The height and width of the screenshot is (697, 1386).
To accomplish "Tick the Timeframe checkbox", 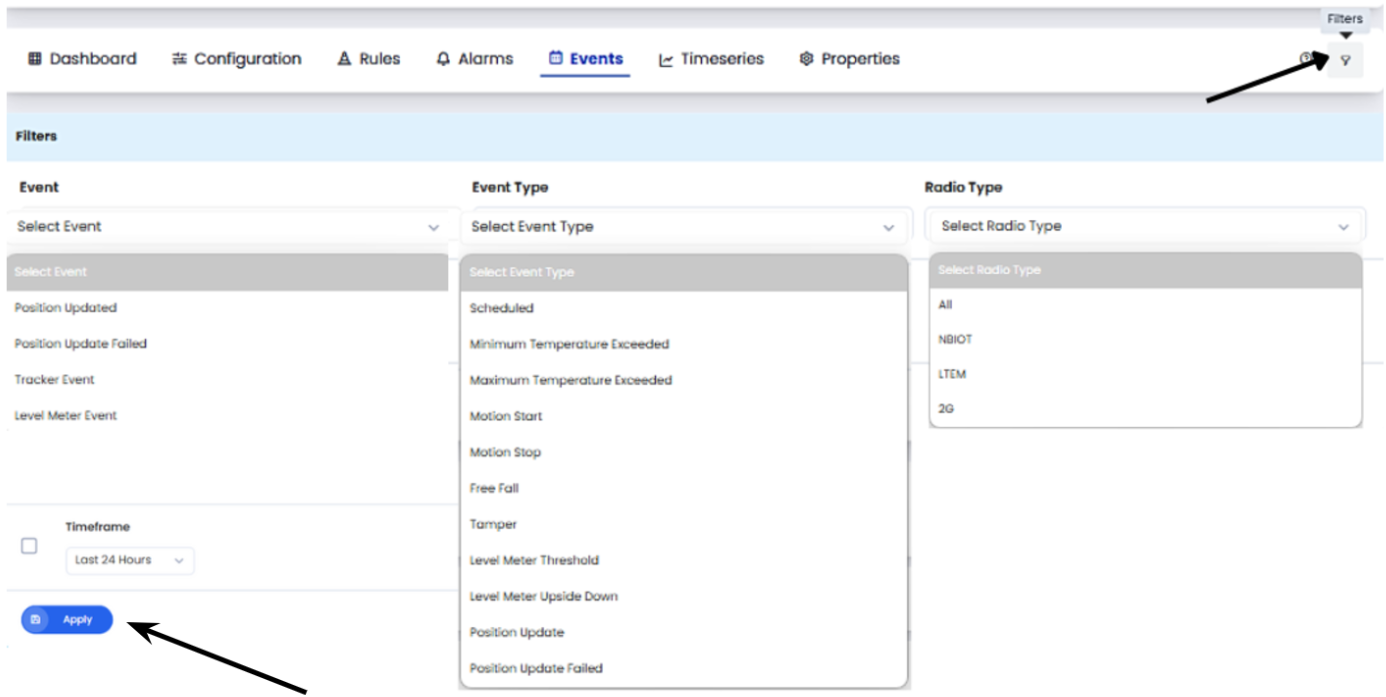I will pyautogui.click(x=29, y=546).
